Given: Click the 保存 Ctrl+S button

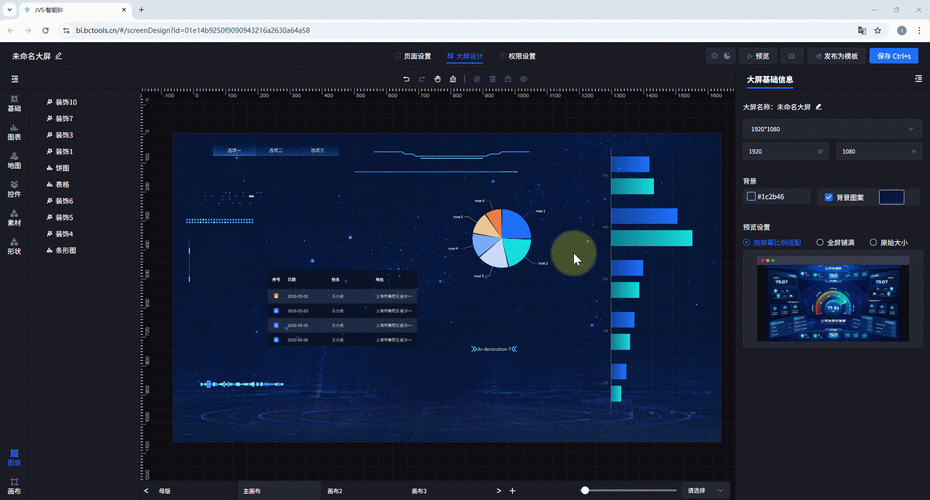Looking at the screenshot, I should coord(893,57).
